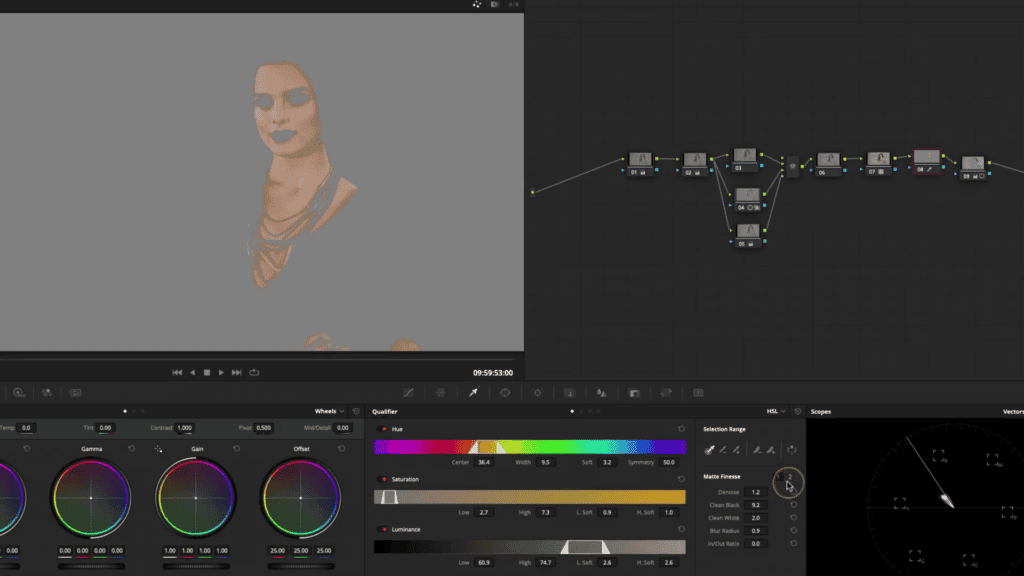Open the Color Warper palette icon
Viewport: 1024px width, 576px height.
(x=441, y=392)
